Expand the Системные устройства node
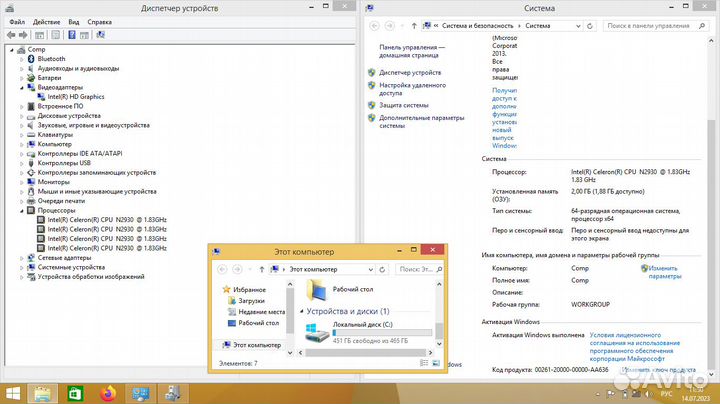 coord(22,267)
